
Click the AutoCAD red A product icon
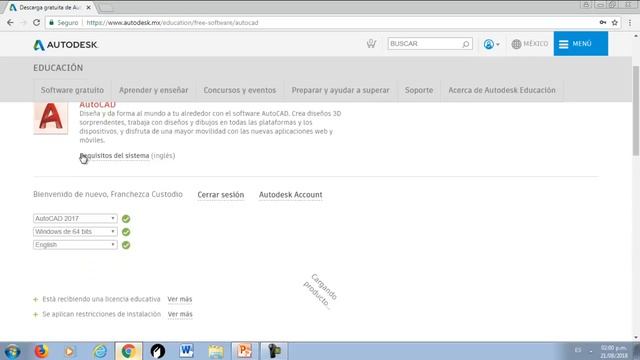pos(51,117)
